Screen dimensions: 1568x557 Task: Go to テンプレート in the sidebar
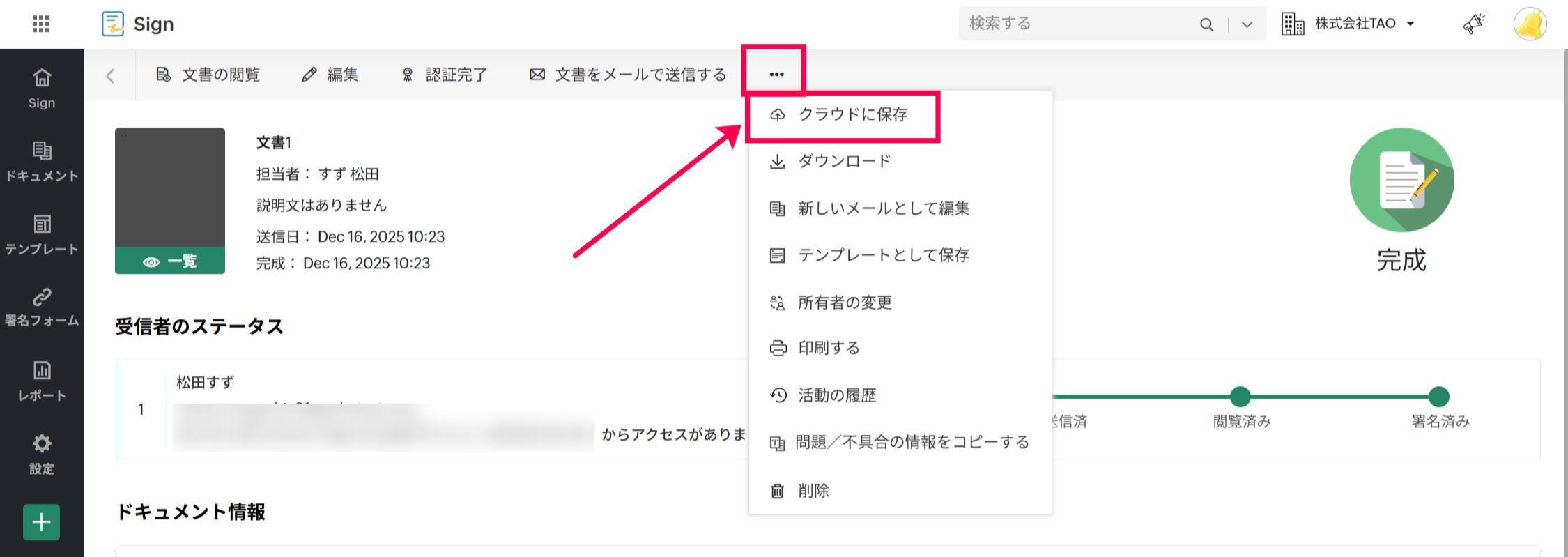click(42, 234)
